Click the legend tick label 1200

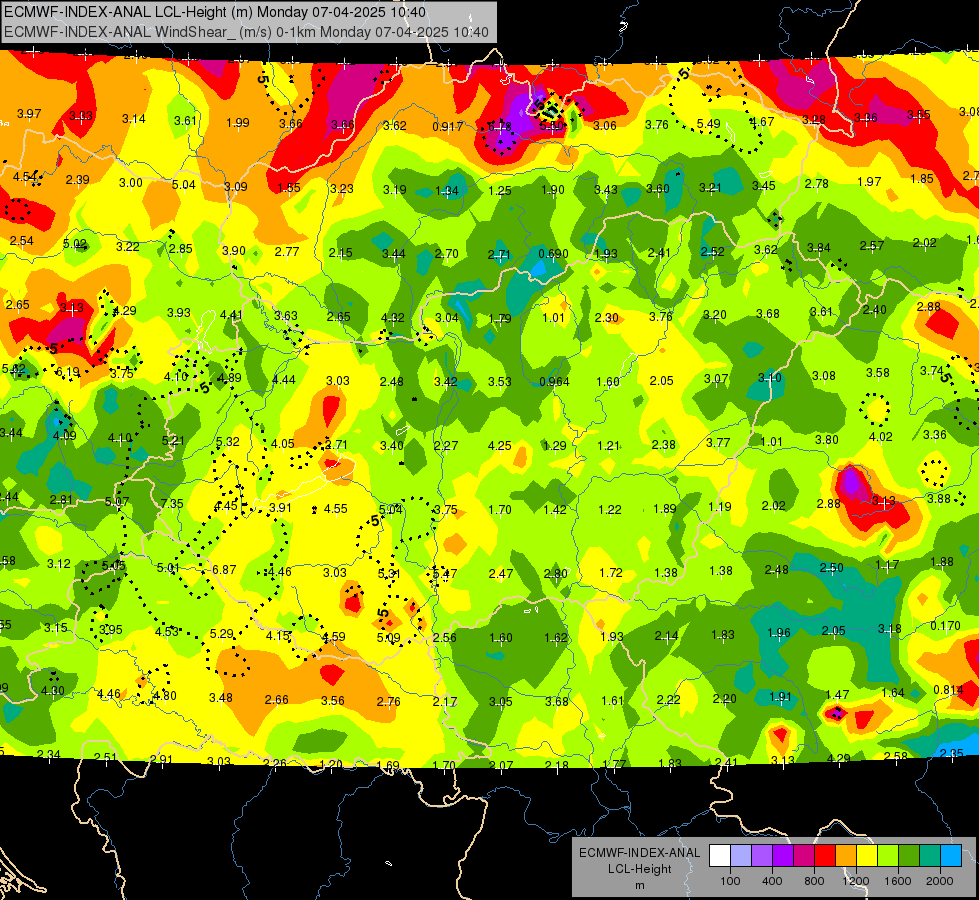[855, 881]
